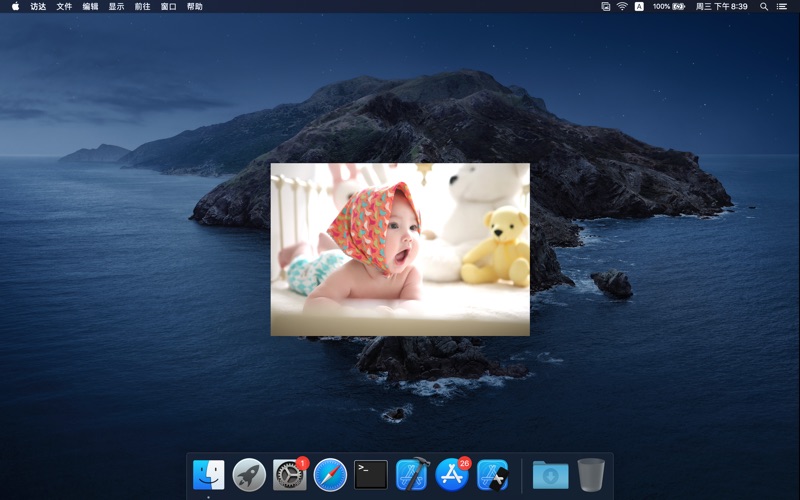The image size is (800, 500).
Task: Launch Launchpad rocket icon
Action: click(x=249, y=474)
